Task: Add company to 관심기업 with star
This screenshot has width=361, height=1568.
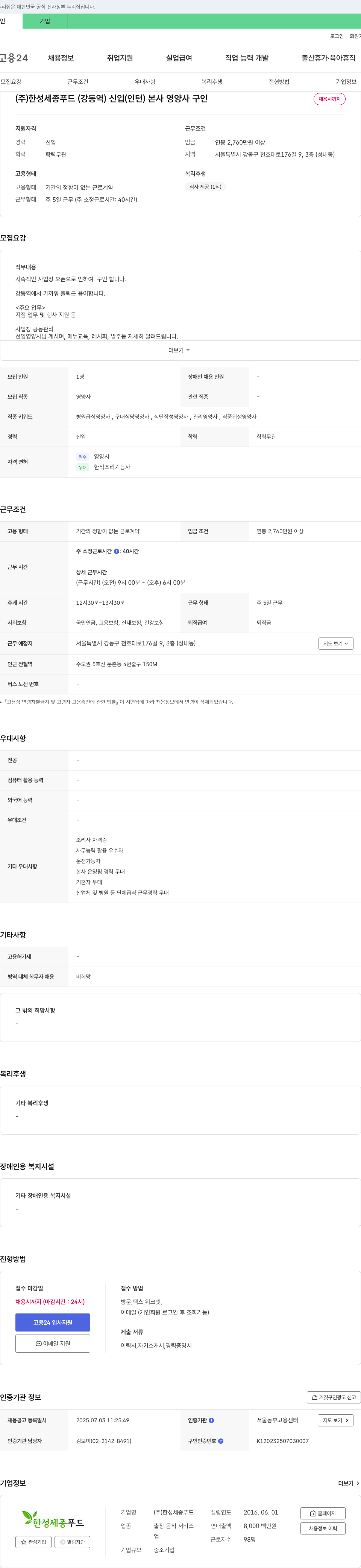Action: tap(33, 1542)
